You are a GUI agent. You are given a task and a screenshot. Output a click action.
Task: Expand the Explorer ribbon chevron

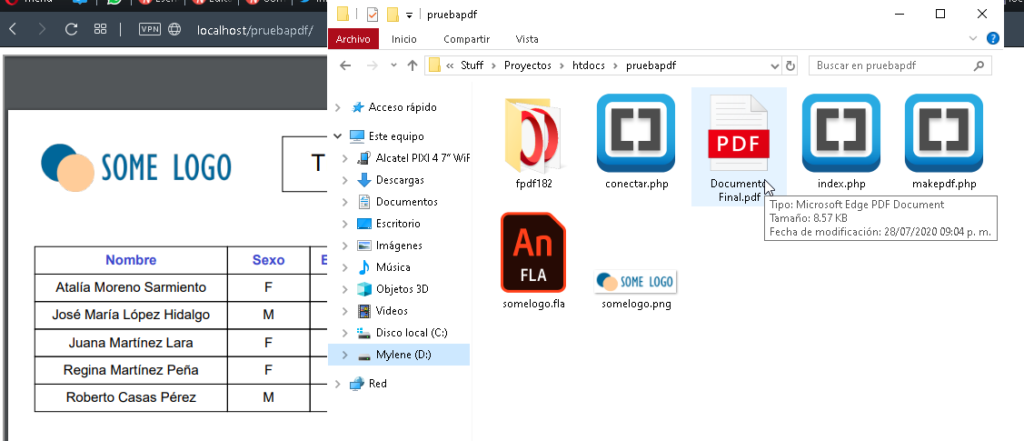coord(974,39)
